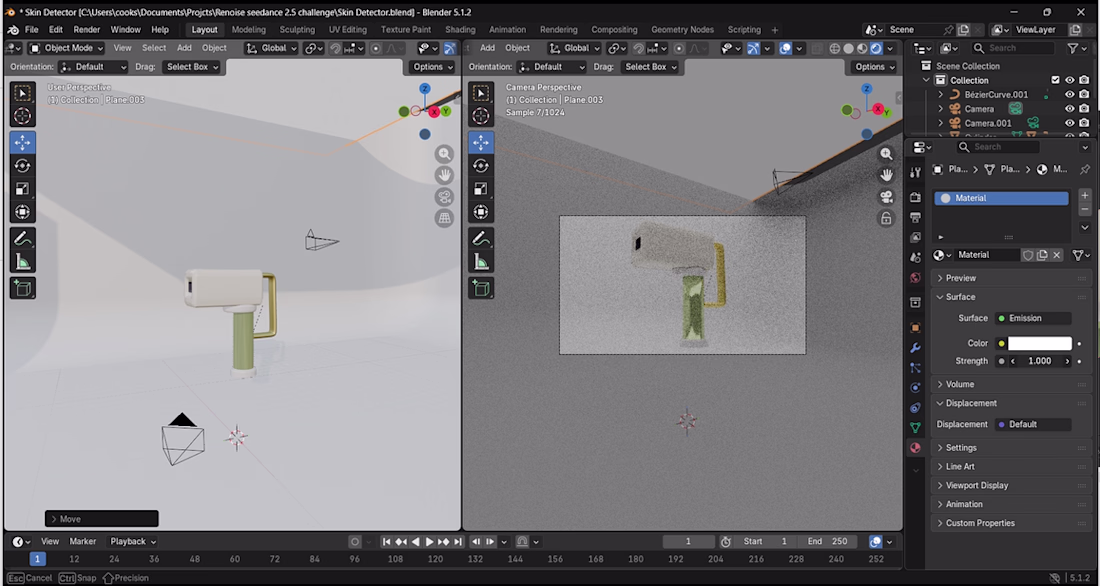Viewport: 1100px width, 586px height.
Task: Disable Camera render via camera icon
Action: click(1085, 109)
